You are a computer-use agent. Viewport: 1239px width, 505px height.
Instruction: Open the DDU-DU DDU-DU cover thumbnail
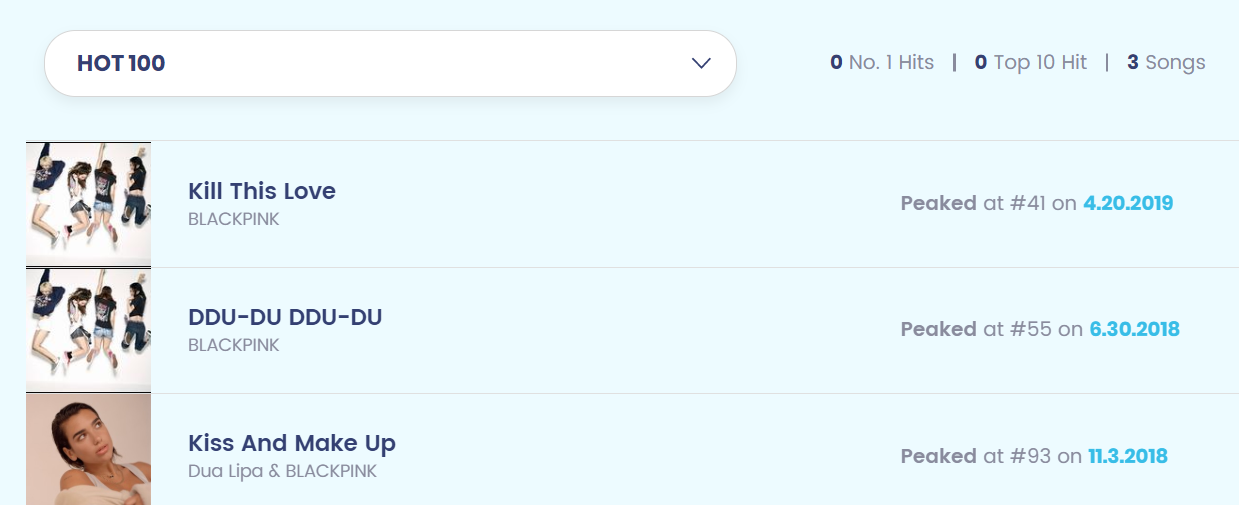(x=88, y=329)
